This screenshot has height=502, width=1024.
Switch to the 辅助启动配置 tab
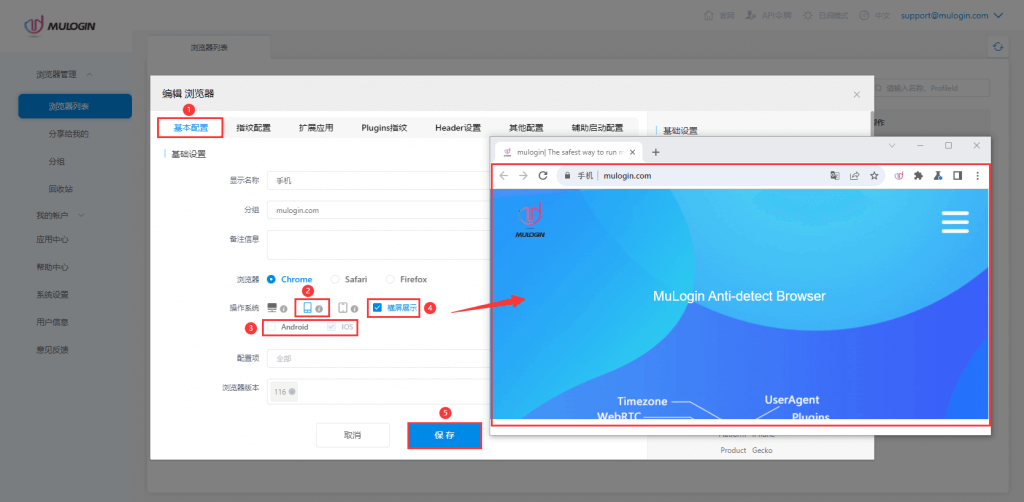(597, 128)
